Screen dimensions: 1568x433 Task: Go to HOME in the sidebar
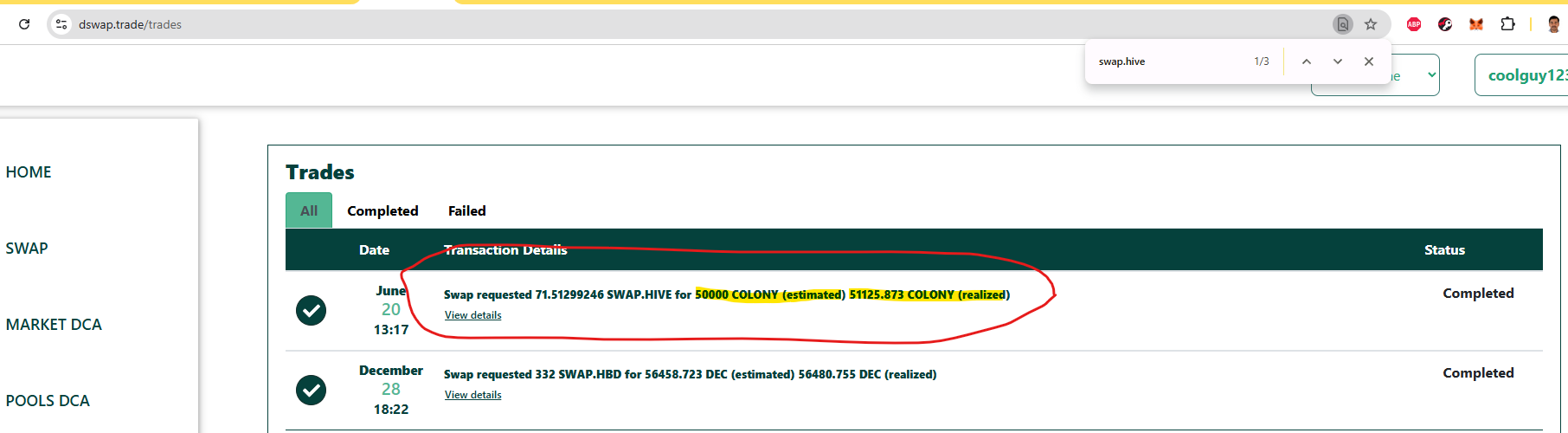click(29, 172)
